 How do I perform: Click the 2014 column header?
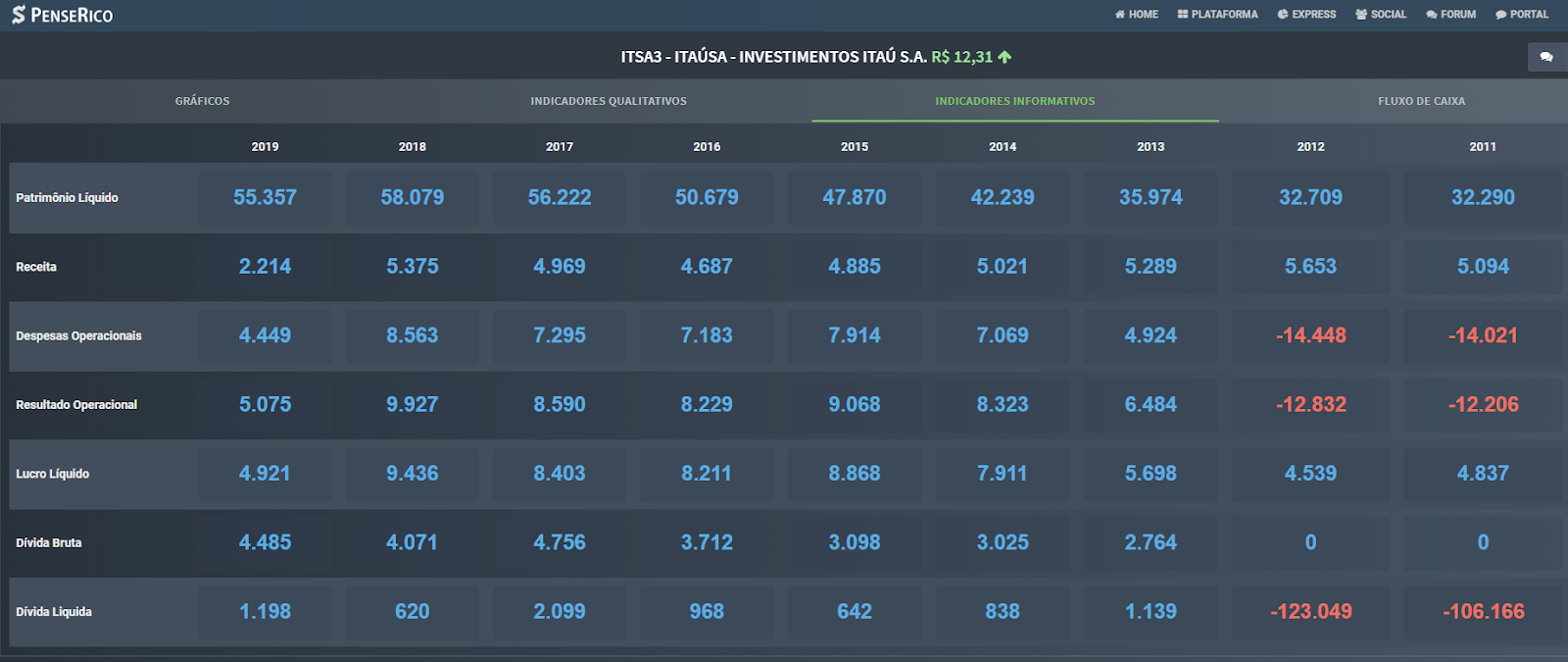click(x=1003, y=147)
